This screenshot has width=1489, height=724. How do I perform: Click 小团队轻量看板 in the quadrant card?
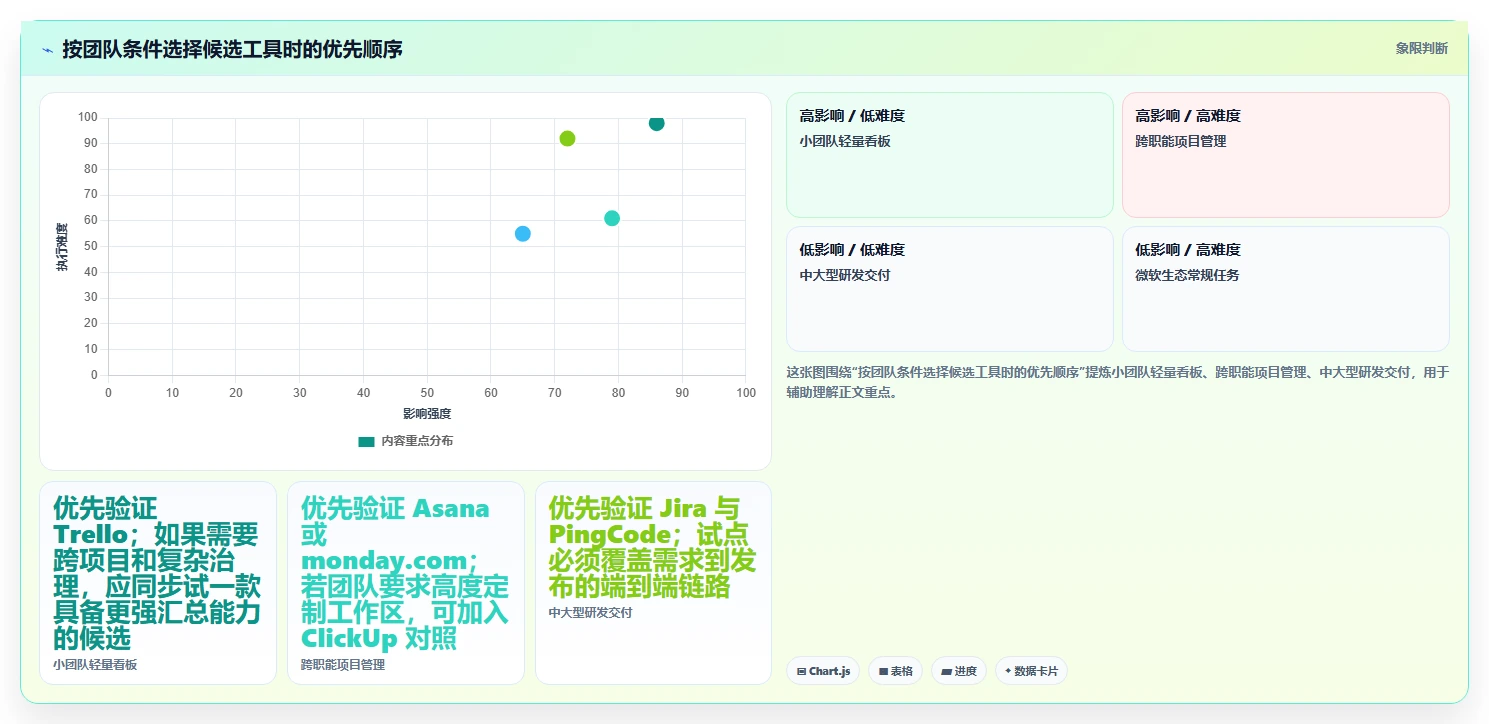pyautogui.click(x=845, y=141)
